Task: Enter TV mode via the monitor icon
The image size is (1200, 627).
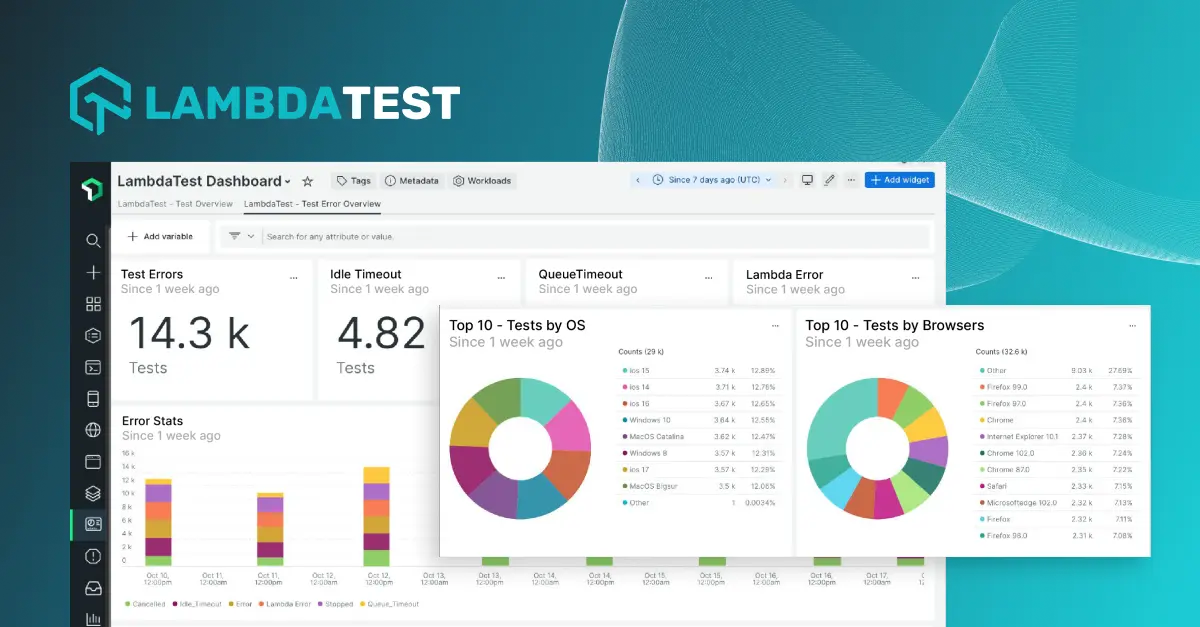Action: pos(806,179)
